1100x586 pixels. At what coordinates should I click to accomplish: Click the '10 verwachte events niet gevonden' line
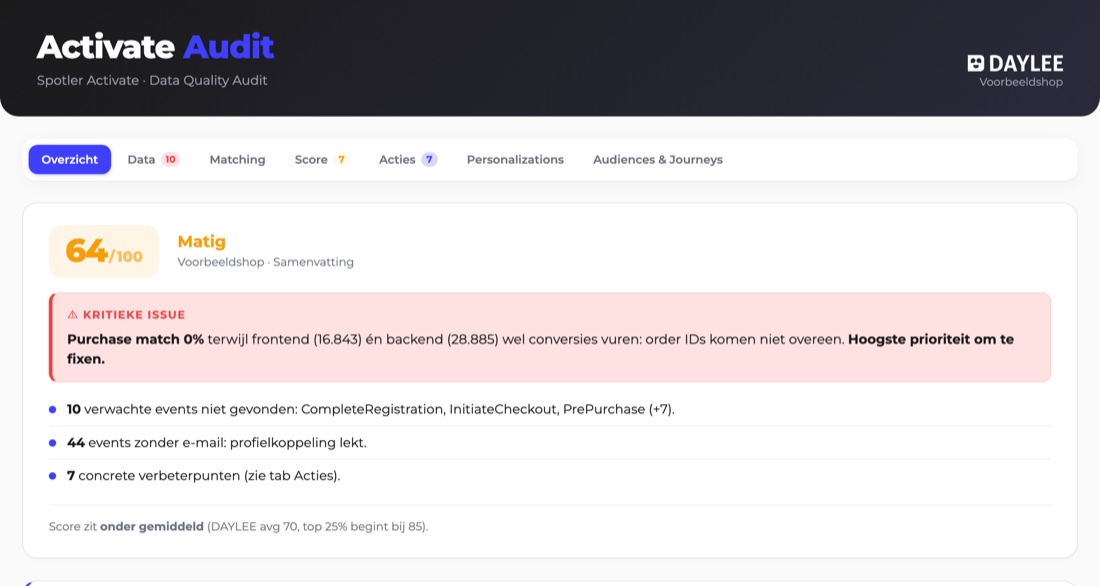pyautogui.click(x=370, y=409)
